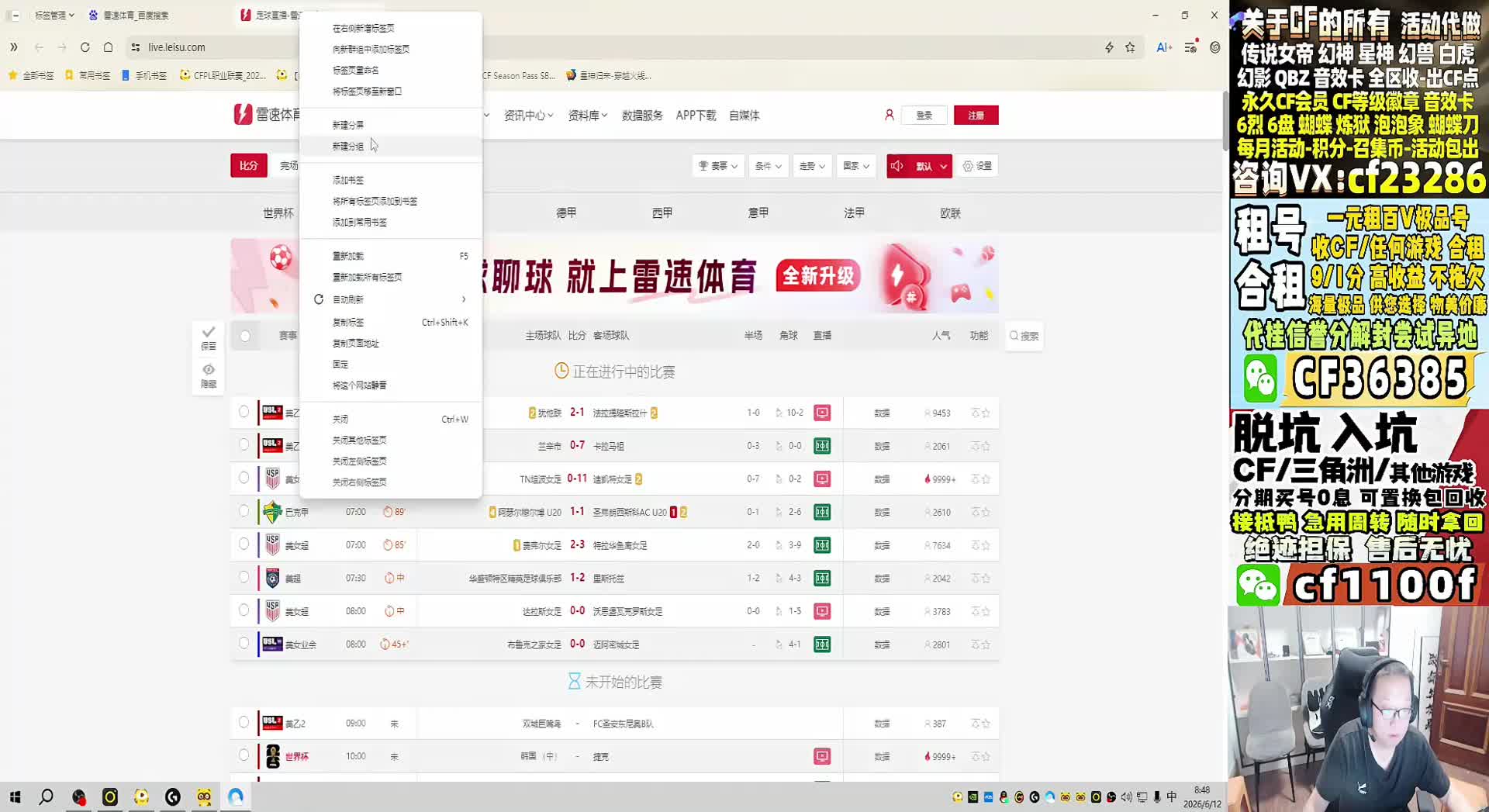Expand the sidebar with the double-chevron icon
The width and height of the screenshot is (1489, 812).
13,47
